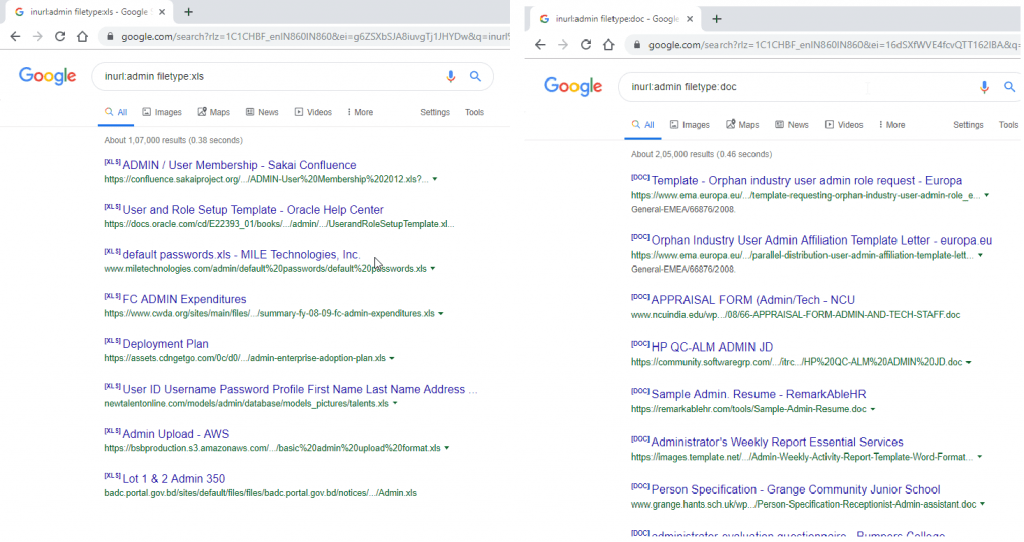The image size is (1024, 542).
Task: Open new tab in right doc window
Action: 716,19
